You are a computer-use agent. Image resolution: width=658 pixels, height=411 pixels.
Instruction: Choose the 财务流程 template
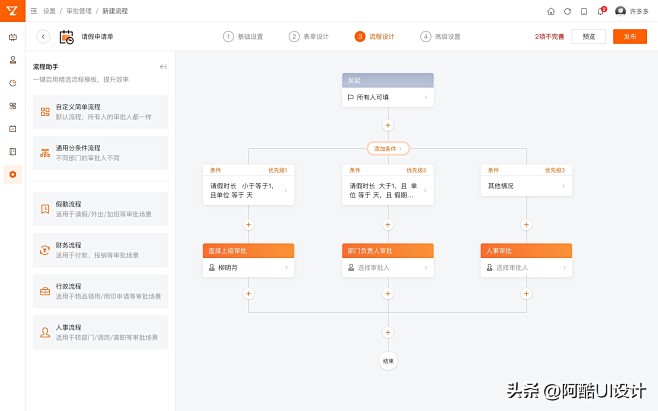point(100,250)
